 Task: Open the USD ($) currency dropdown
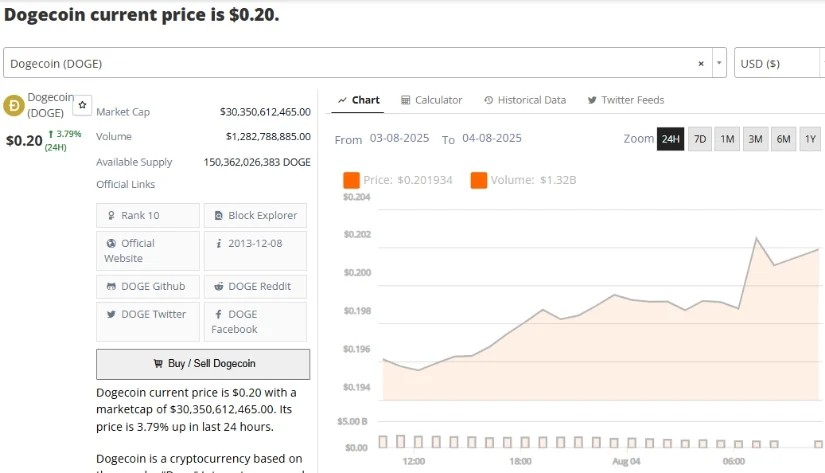click(x=779, y=63)
